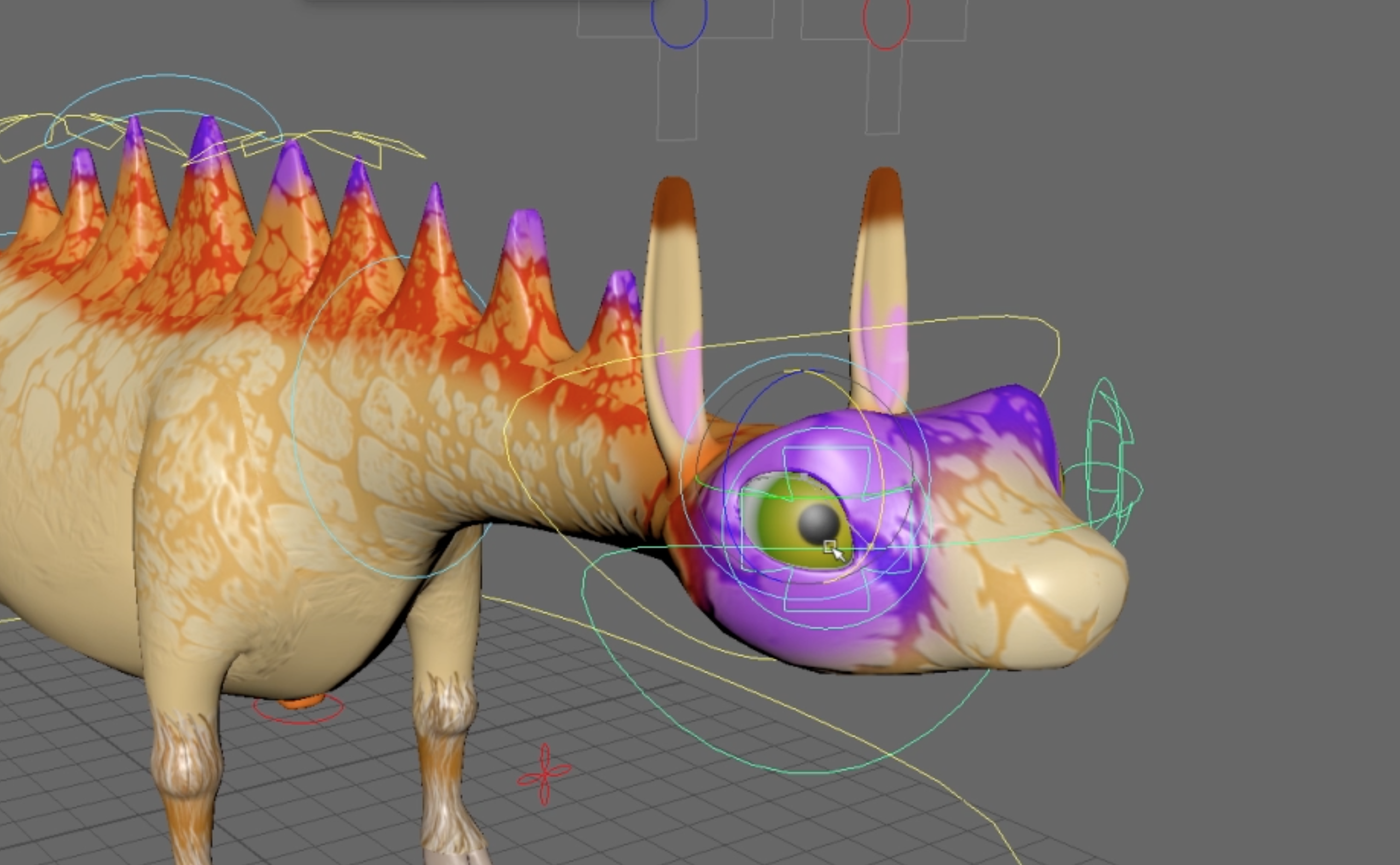This screenshot has height=865, width=1400.
Task: Click the gray pupil sphere of the eye
Action: click(818, 524)
